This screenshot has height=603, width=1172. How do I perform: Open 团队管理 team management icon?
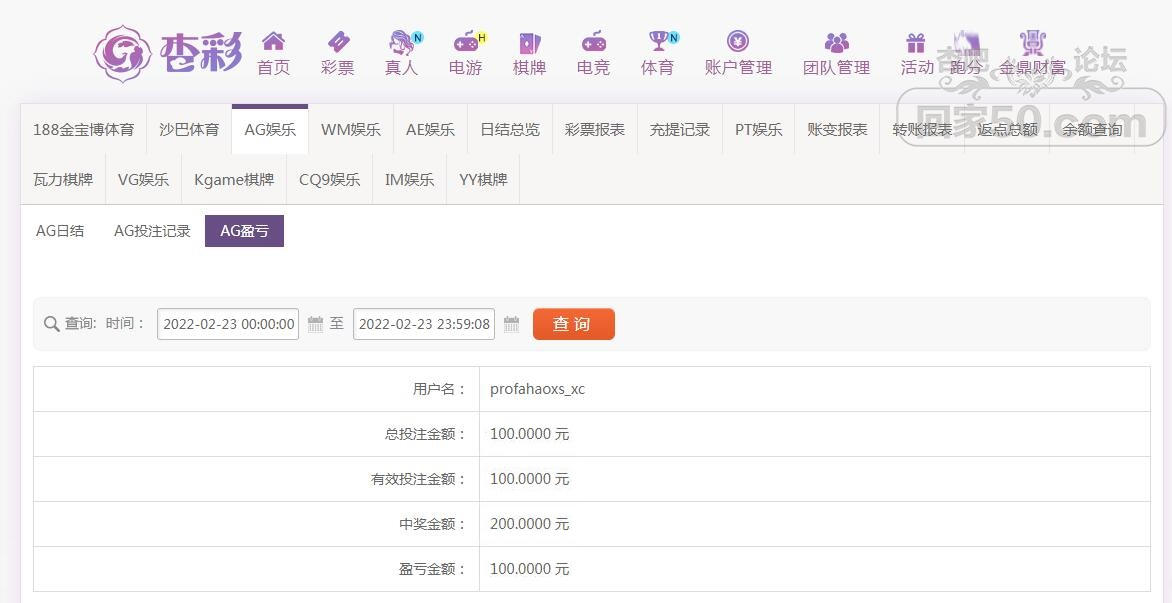point(836,42)
